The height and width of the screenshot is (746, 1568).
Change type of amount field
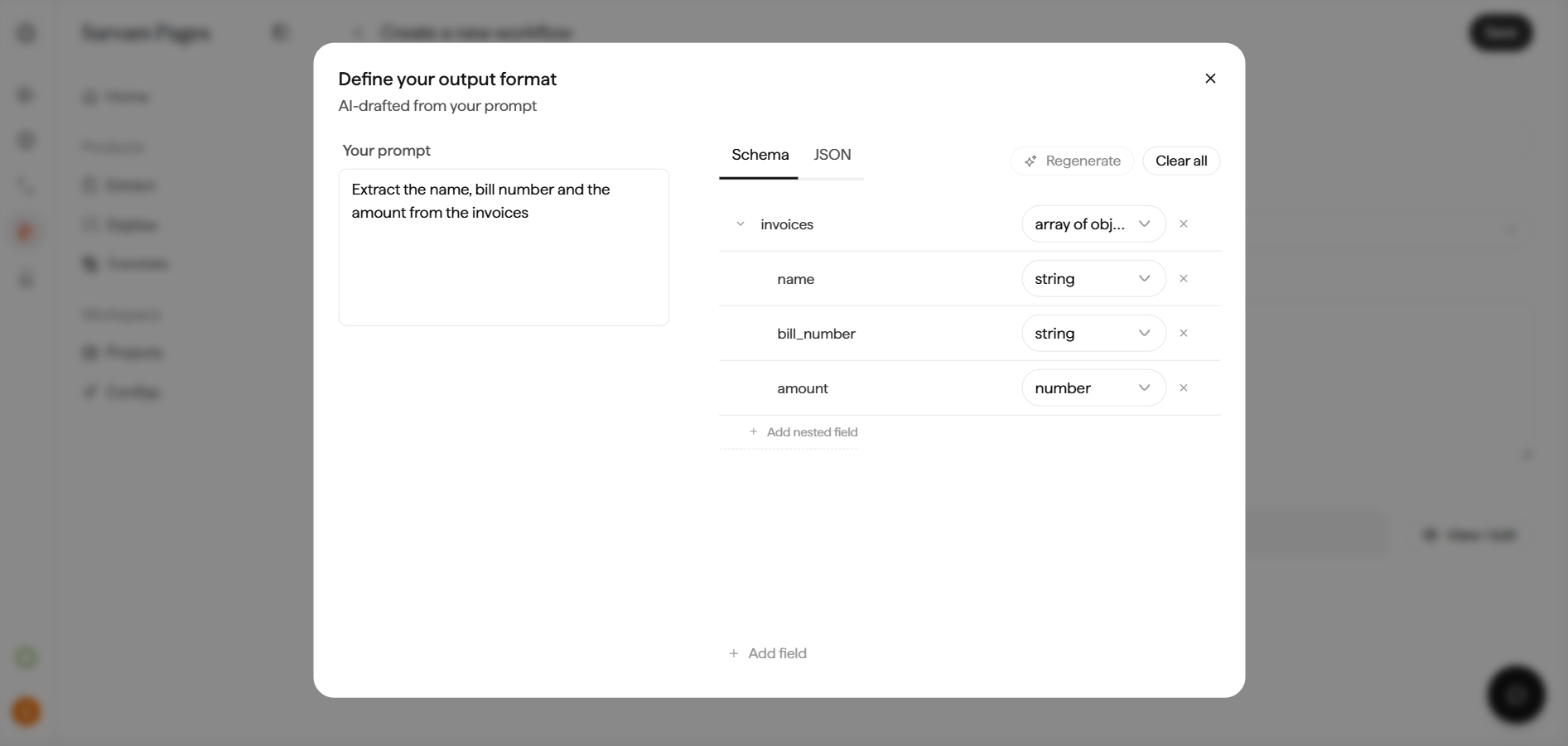coord(1093,387)
